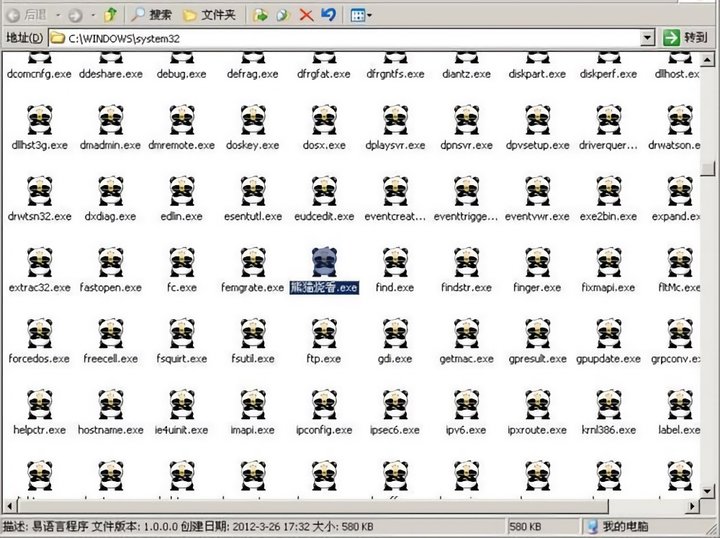Image resolution: width=720 pixels, height=538 pixels.
Task: Click My Computer (我的电脑) in status bar
Action: pos(625,526)
